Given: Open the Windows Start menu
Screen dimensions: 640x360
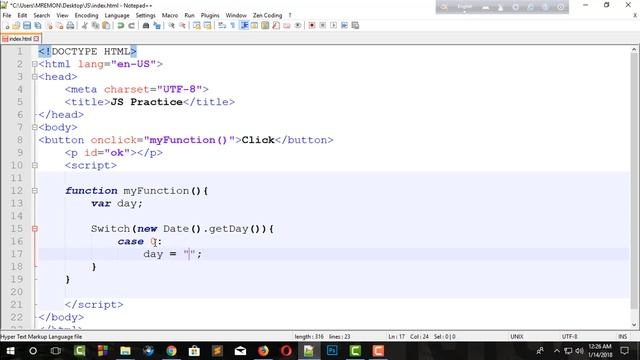Looking at the screenshot, I should (10, 351).
